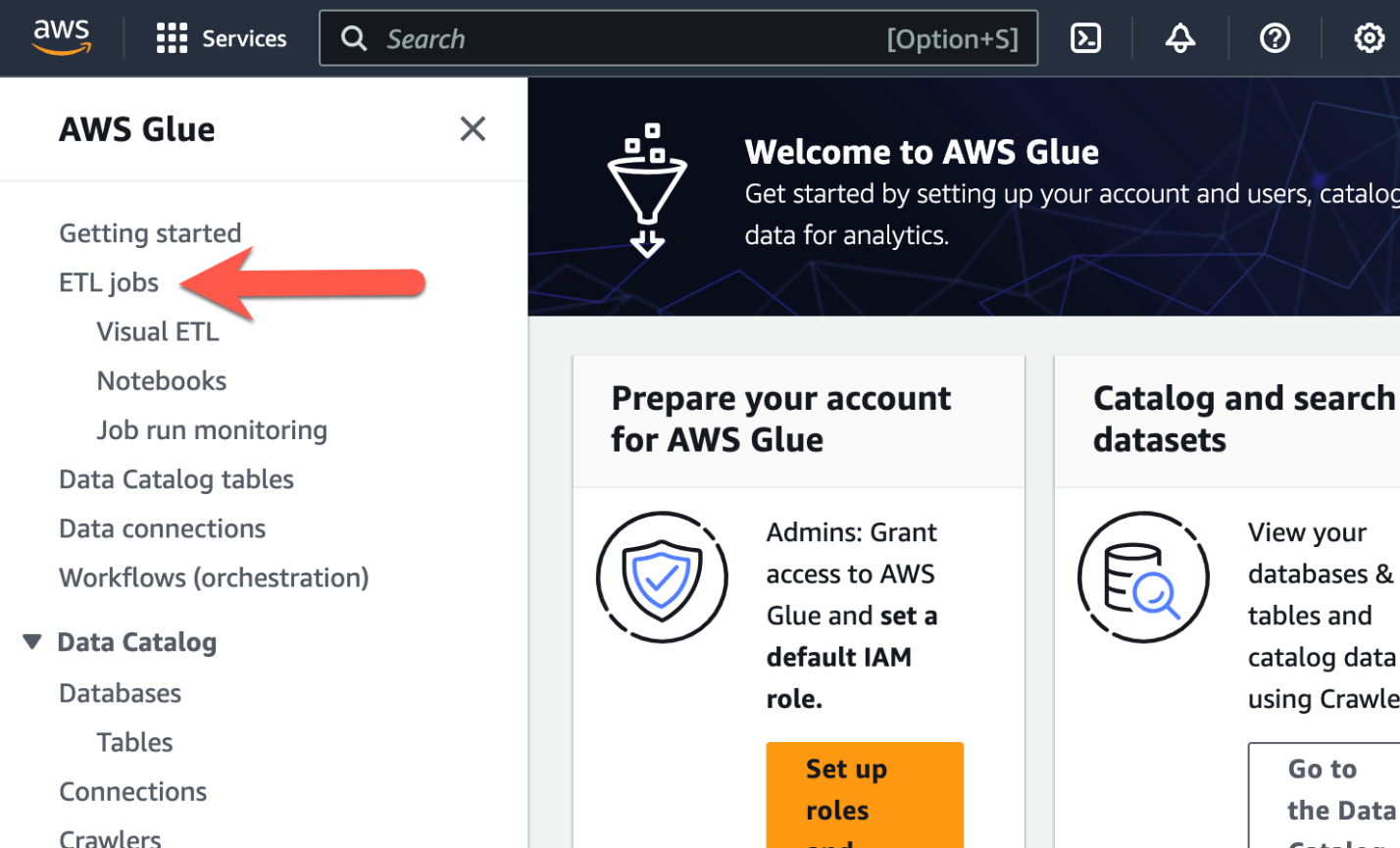
Task: Go to Visual ETL
Action: tap(158, 331)
